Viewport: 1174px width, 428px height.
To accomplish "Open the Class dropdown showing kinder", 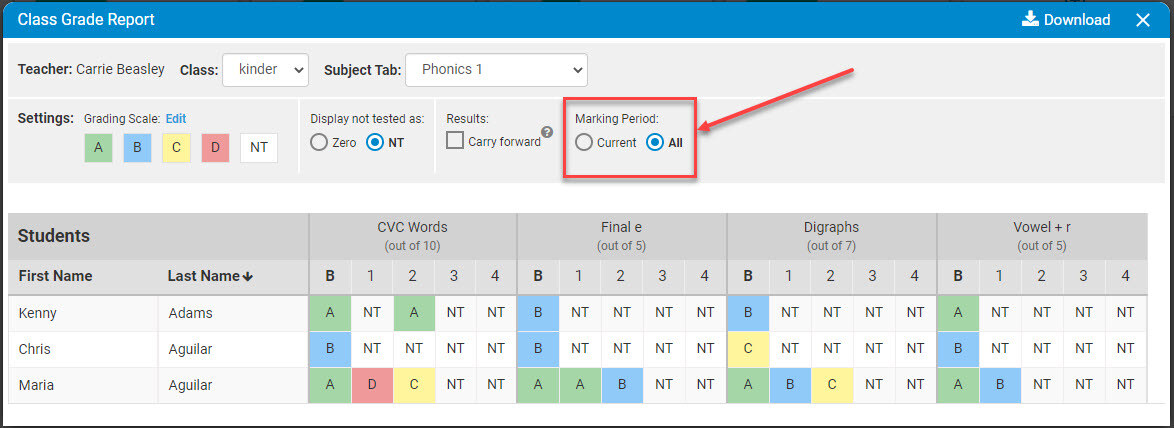I will pos(266,70).
